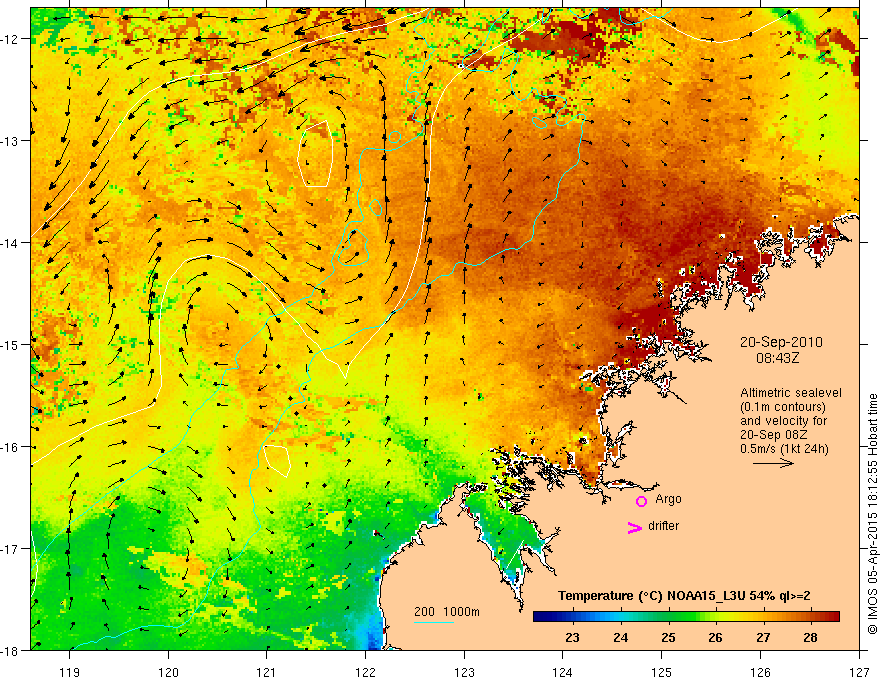Click the 23 tick on the temperature scale

point(572,638)
